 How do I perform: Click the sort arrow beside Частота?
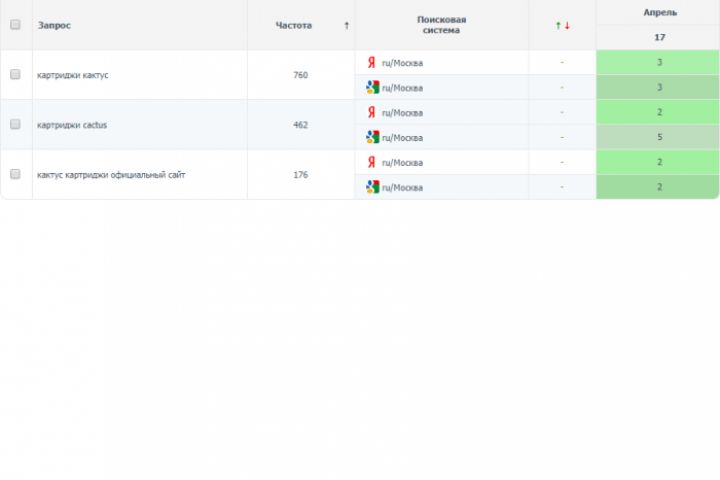[x=346, y=25]
